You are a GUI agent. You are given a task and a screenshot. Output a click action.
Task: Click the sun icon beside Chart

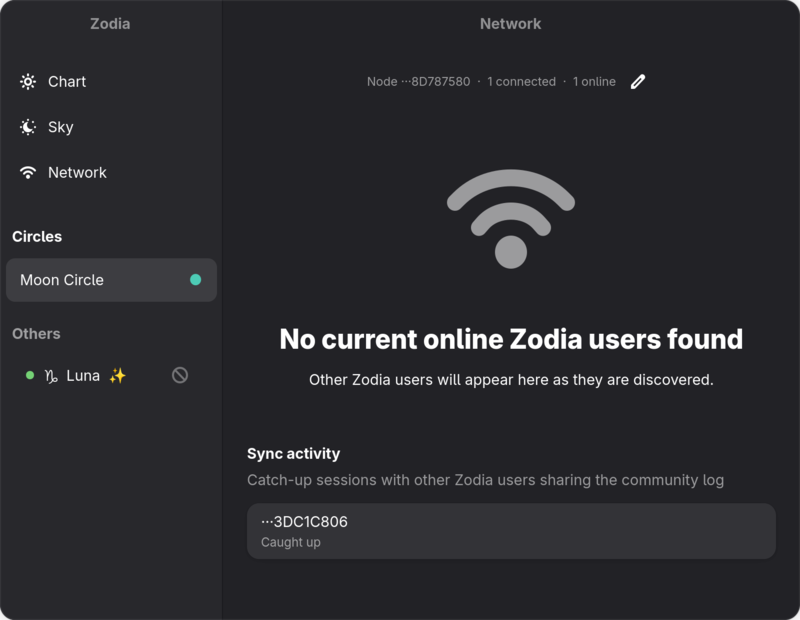[28, 82]
